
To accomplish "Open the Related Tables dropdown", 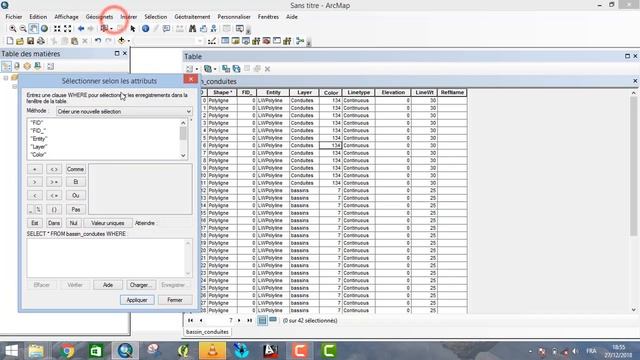I will [x=210, y=69].
